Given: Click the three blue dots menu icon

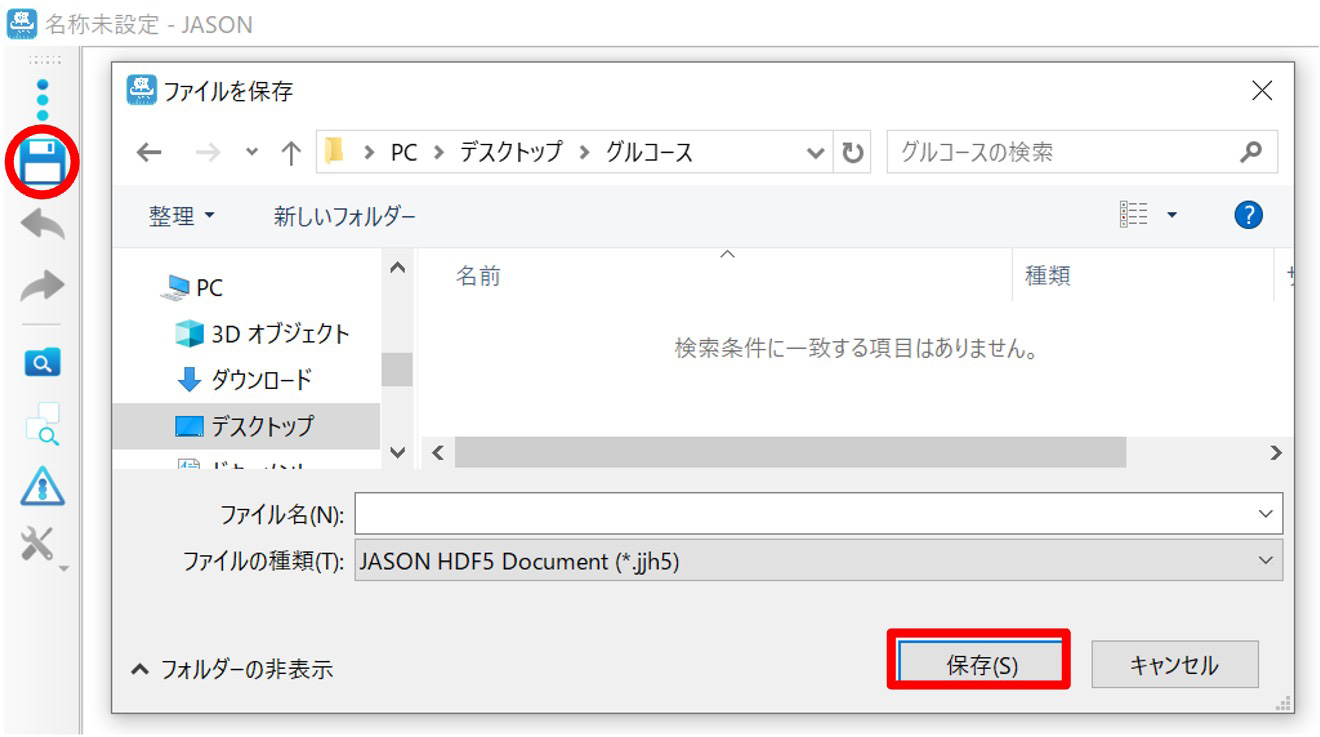Looking at the screenshot, I should 42,101.
